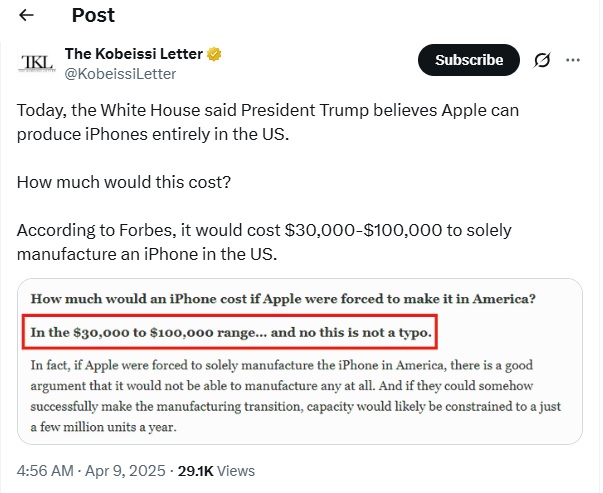Click the 'How much would this cost?' line
Image resolution: width=603 pixels, height=493 pixels.
tap(124, 182)
